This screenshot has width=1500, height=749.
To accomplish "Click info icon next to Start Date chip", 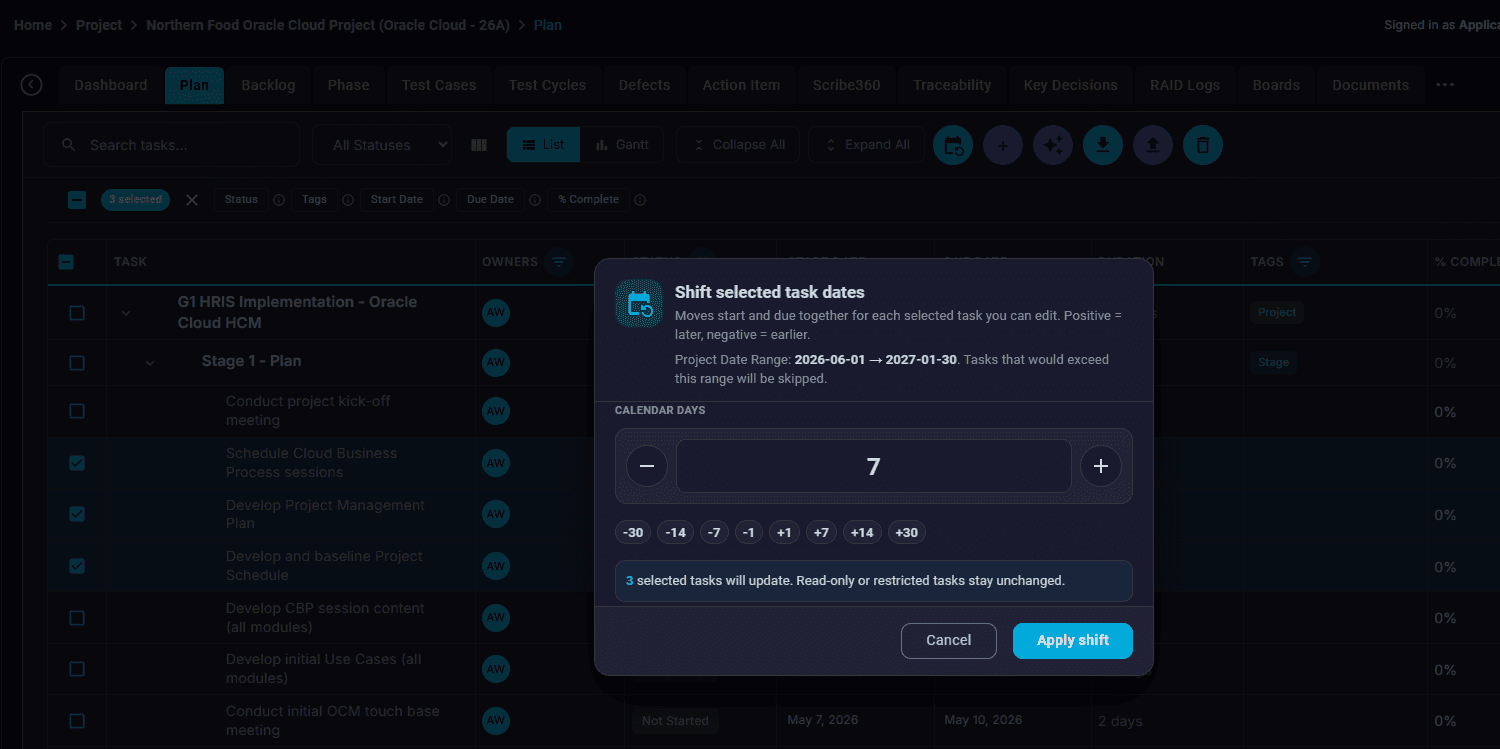I will (x=444, y=200).
